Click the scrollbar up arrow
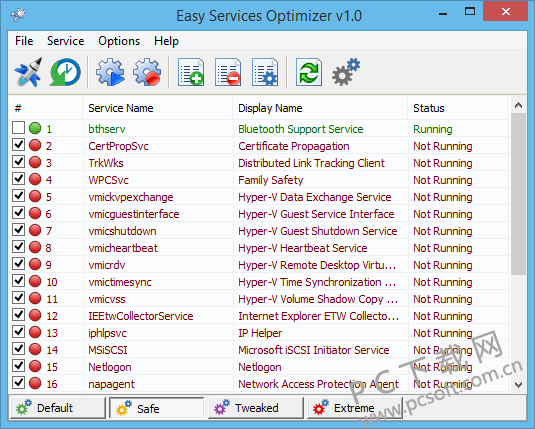The image size is (535, 429). [x=518, y=105]
